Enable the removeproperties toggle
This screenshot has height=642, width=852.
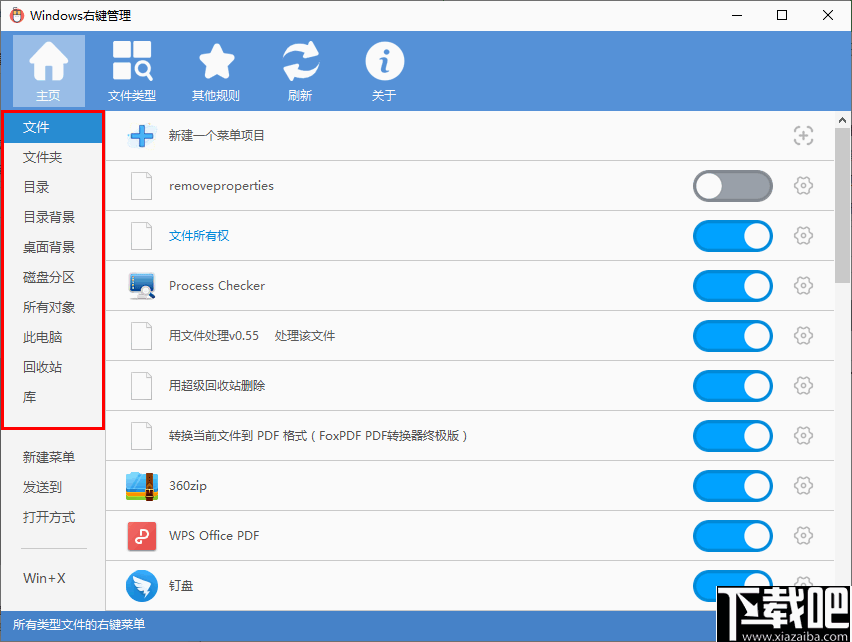733,186
